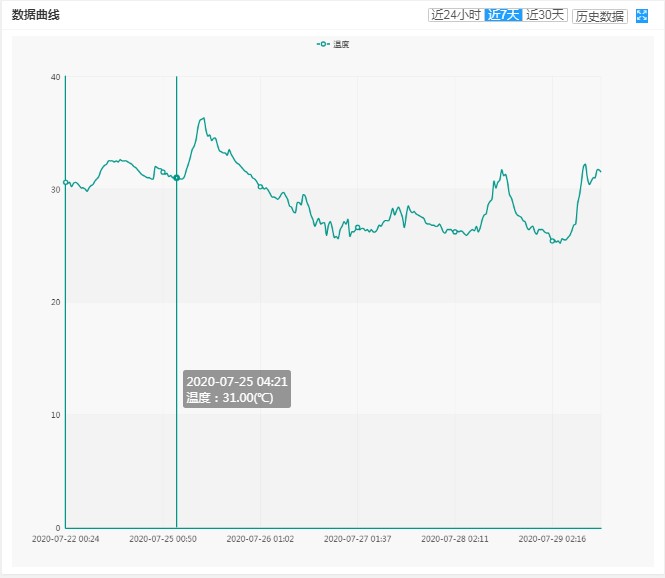Switch to 近30天 time range
The height and width of the screenshot is (578, 665).
point(546,15)
